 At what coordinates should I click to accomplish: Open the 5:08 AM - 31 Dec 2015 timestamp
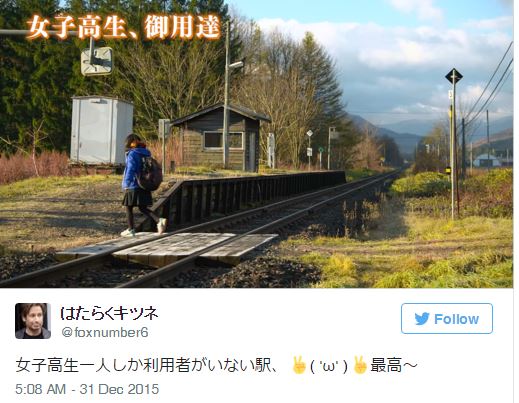[x=87, y=389]
